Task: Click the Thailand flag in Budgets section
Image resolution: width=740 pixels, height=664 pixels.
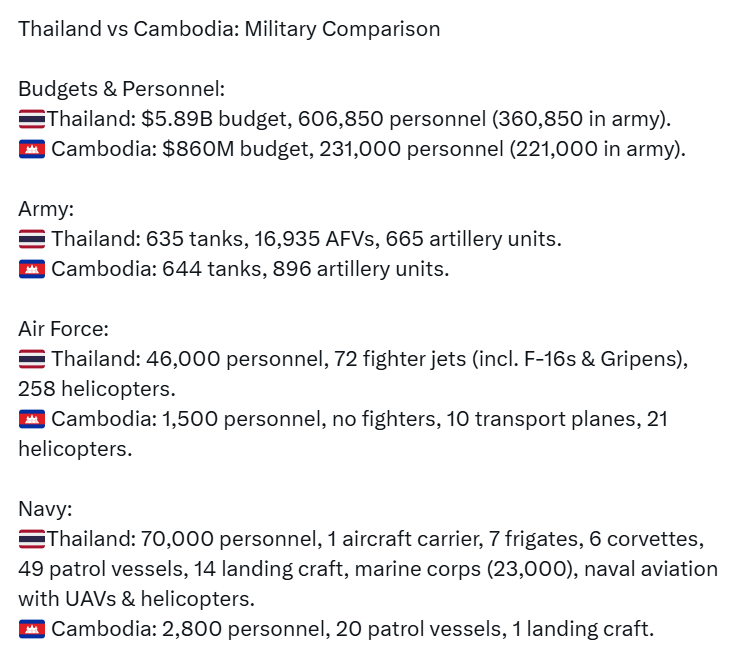Action: click(32, 118)
